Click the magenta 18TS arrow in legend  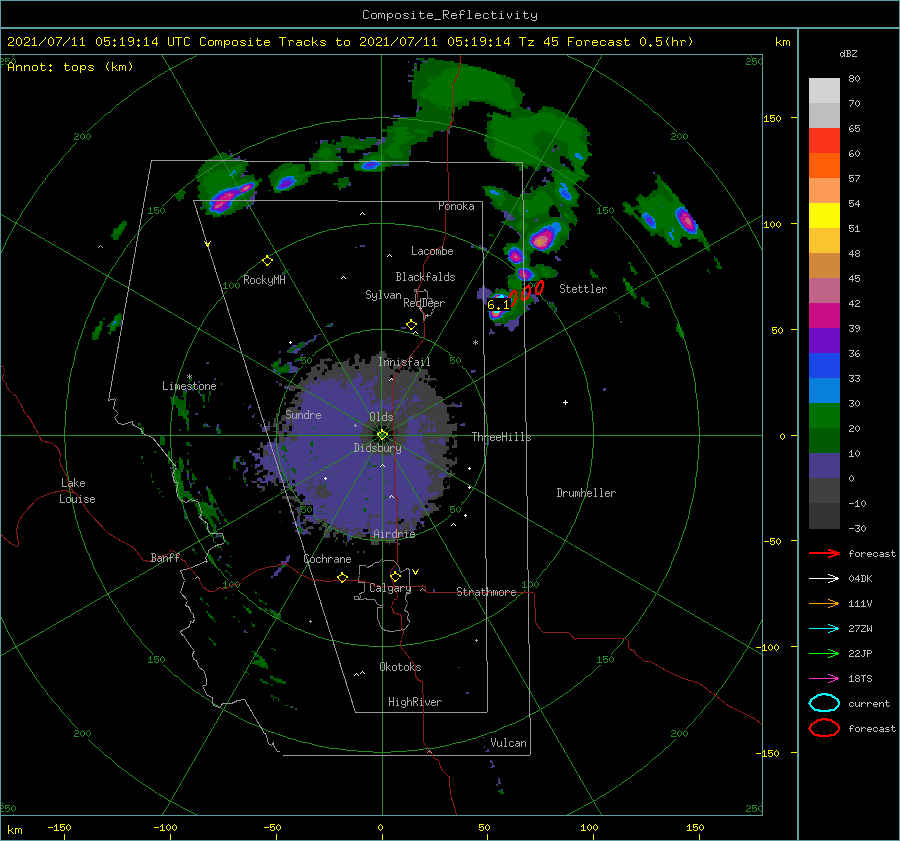(824, 679)
